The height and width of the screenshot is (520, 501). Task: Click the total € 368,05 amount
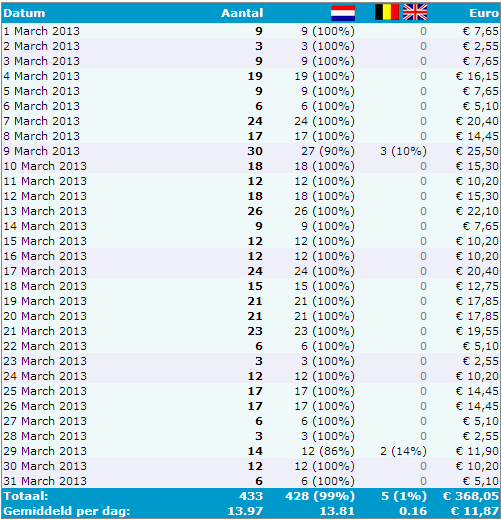pyautogui.click(x=471, y=496)
